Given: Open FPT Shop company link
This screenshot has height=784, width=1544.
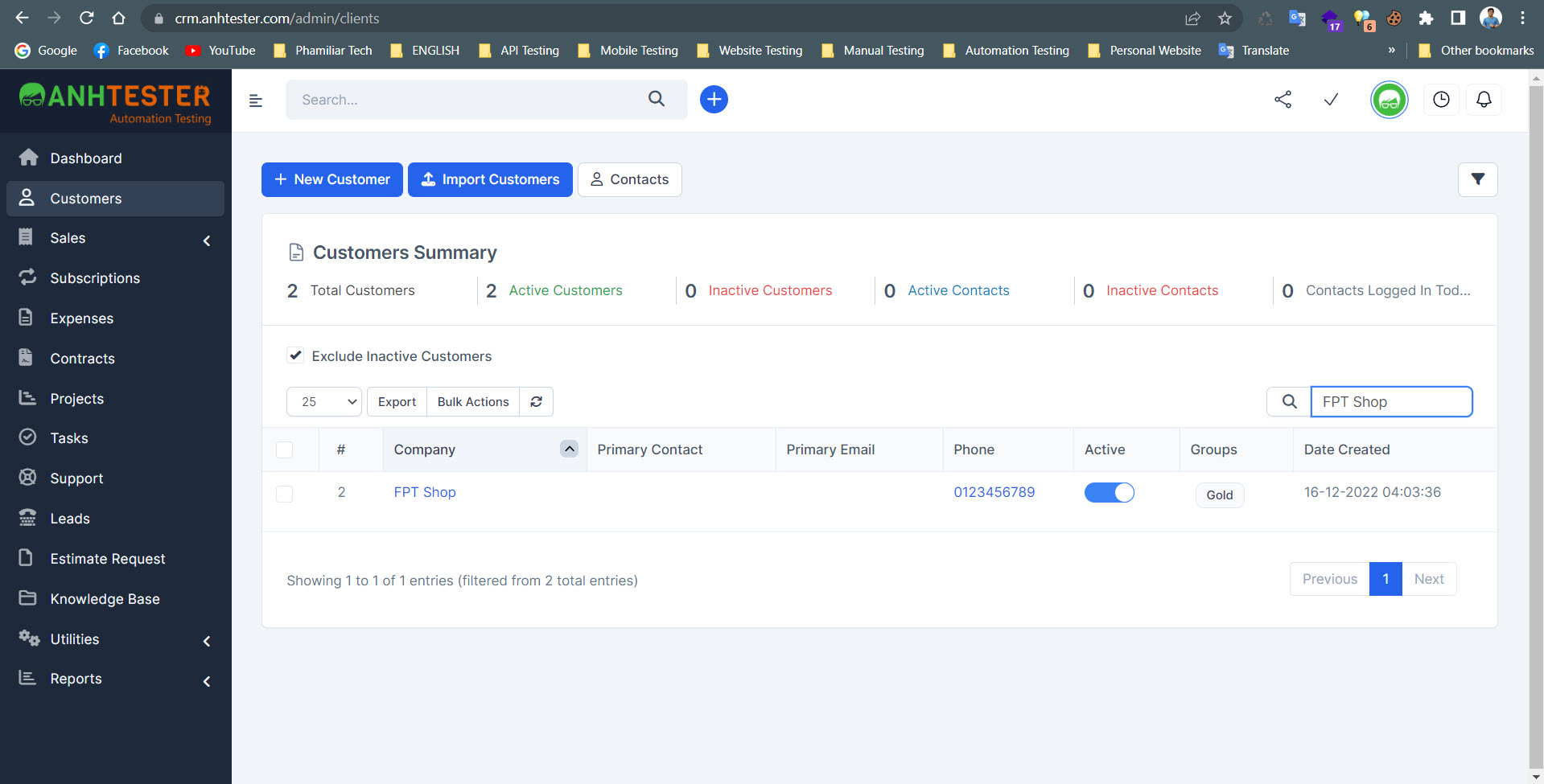Looking at the screenshot, I should (x=425, y=492).
